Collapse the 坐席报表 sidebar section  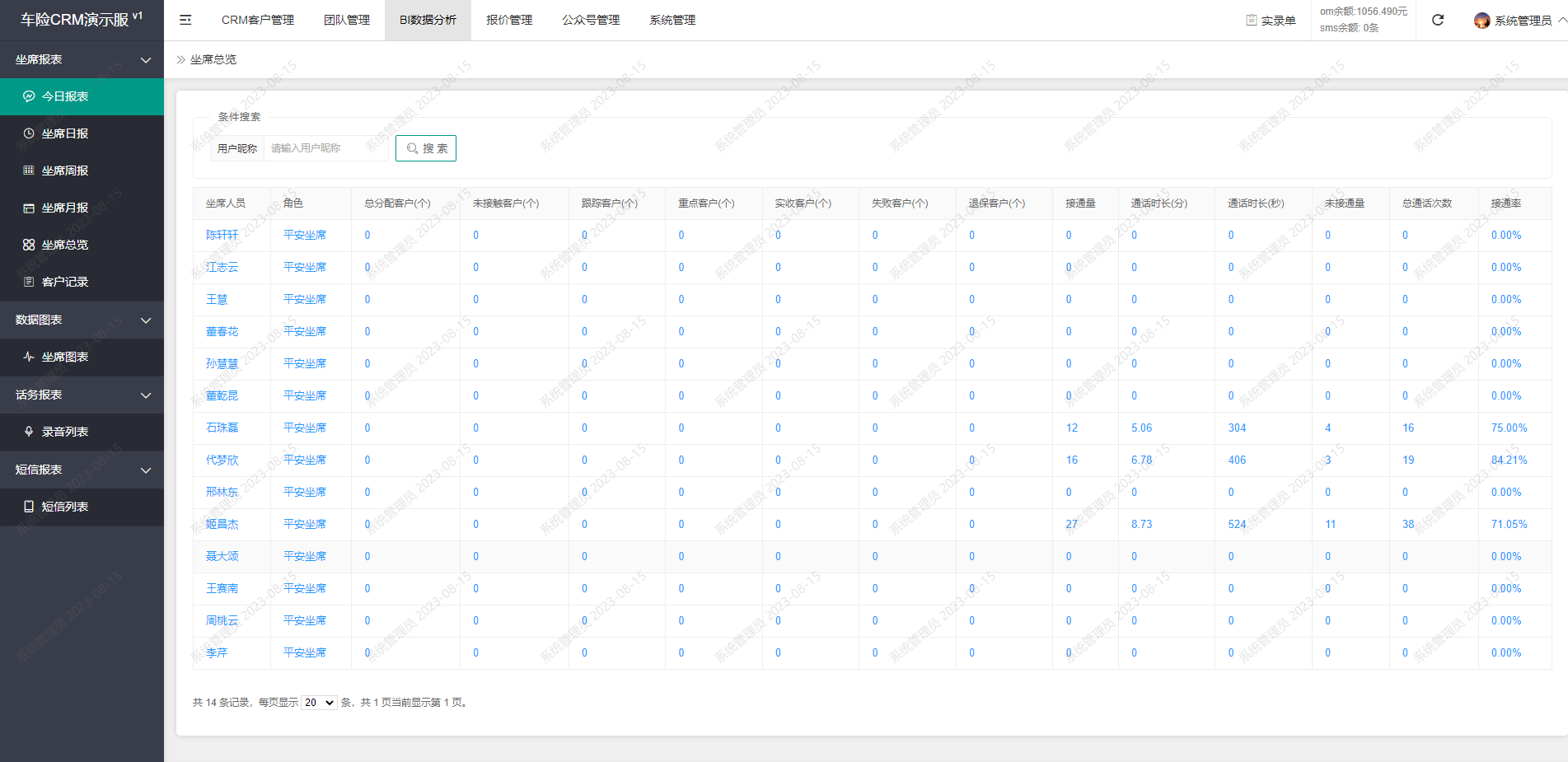[146, 60]
